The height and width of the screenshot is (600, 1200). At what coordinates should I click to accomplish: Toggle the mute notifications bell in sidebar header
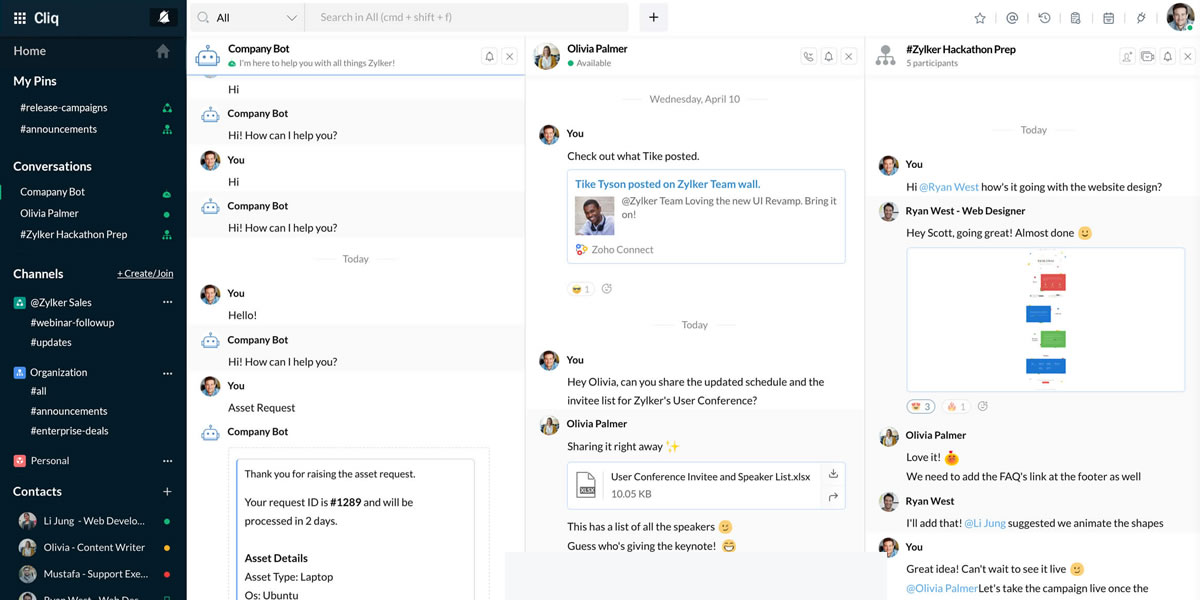[163, 17]
